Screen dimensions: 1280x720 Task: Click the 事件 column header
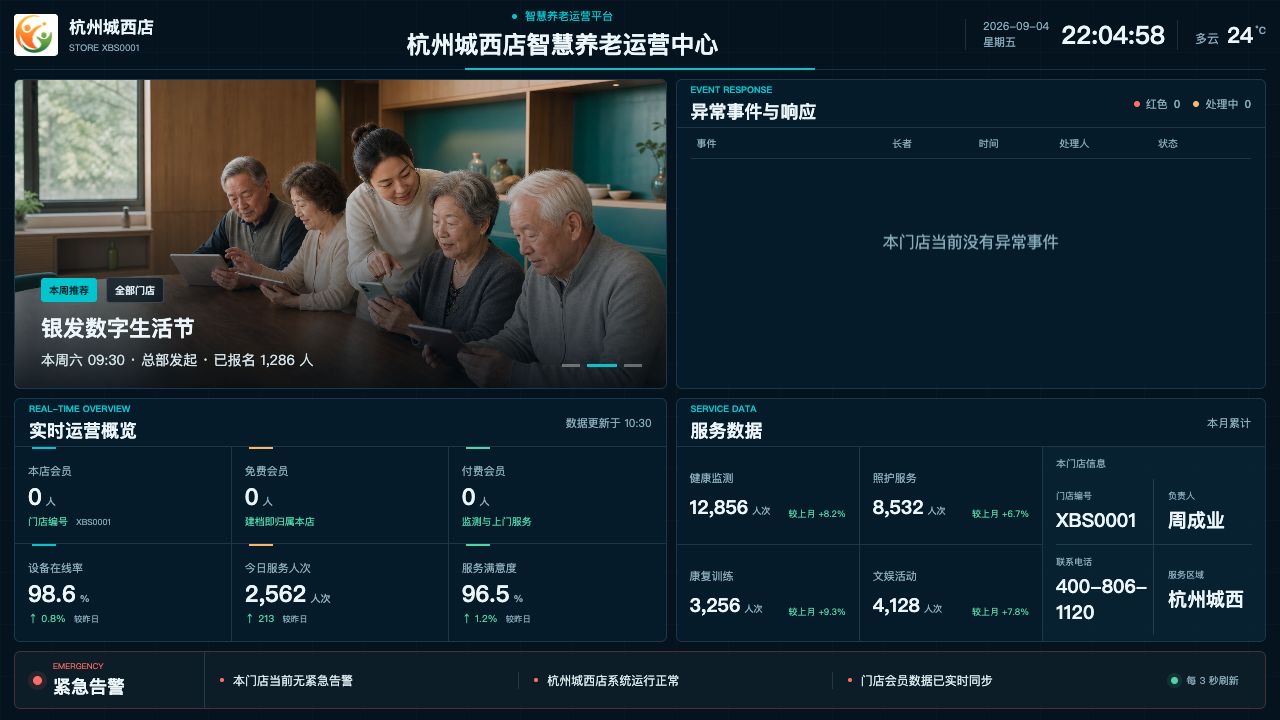point(706,144)
